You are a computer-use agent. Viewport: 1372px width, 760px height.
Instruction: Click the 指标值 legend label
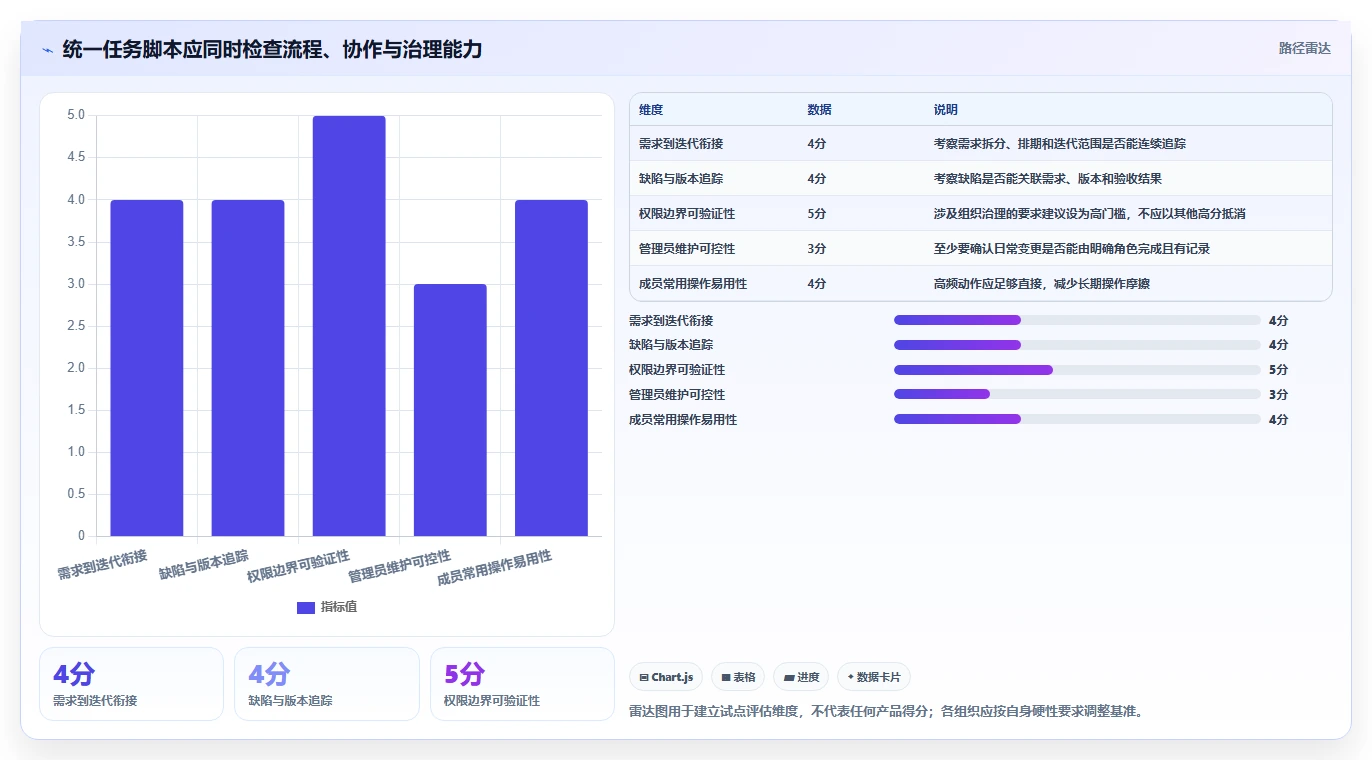coord(339,608)
